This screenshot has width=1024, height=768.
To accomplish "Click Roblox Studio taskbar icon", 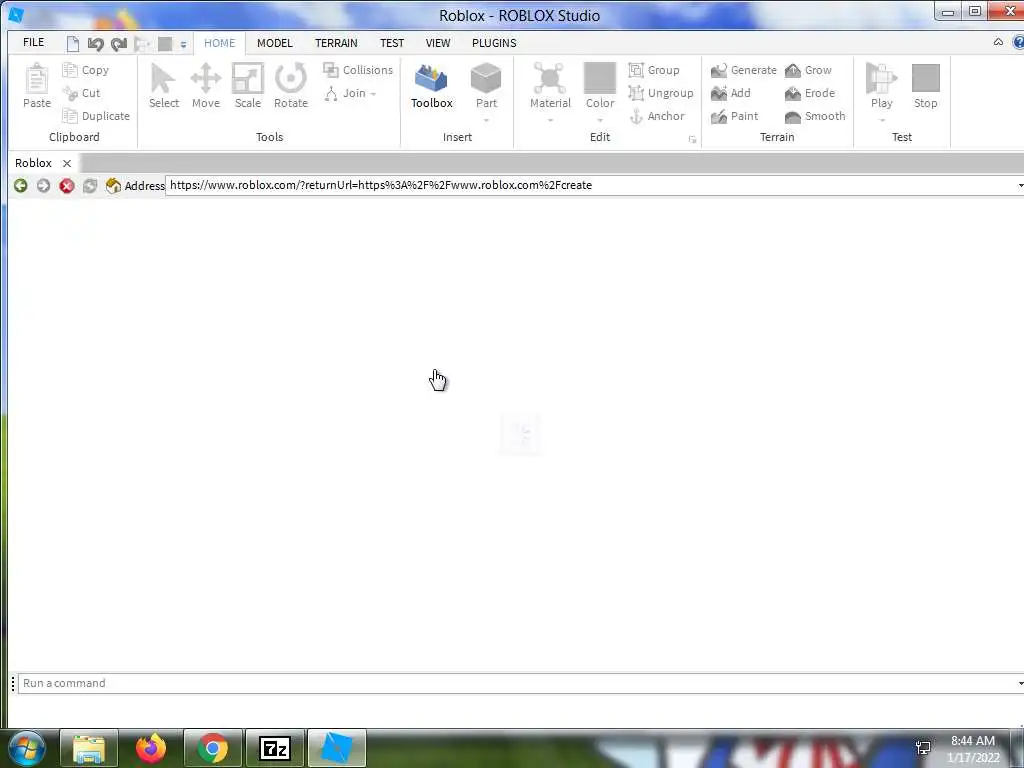I will click(x=337, y=748).
